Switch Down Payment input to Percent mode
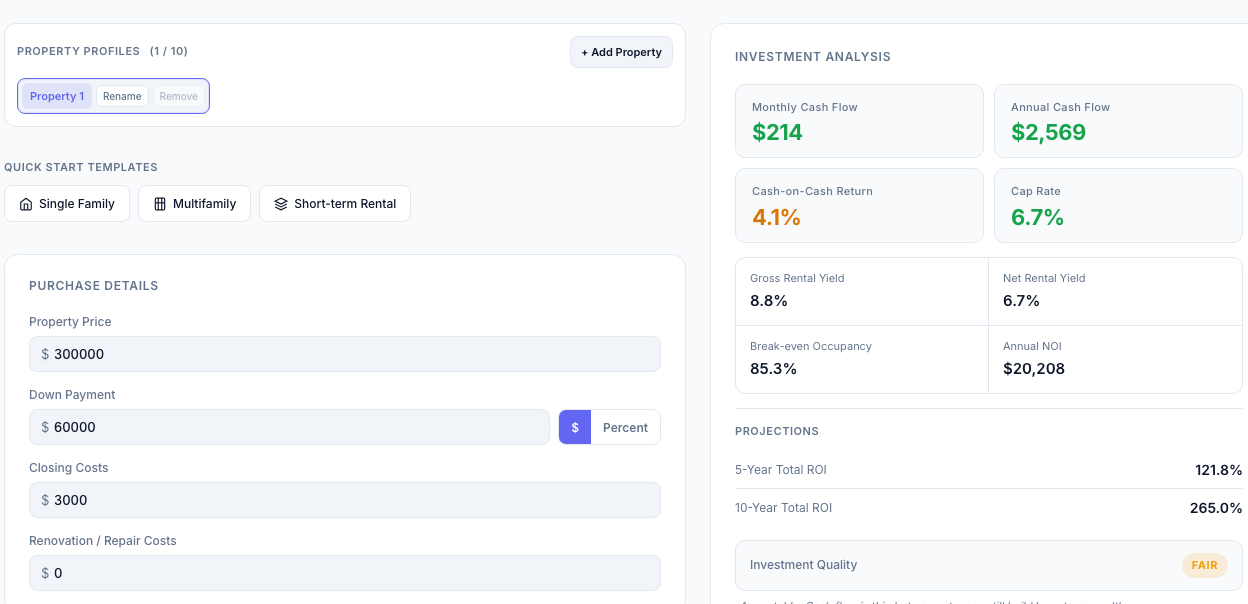Image resolution: width=1248 pixels, height=604 pixels. 625,427
